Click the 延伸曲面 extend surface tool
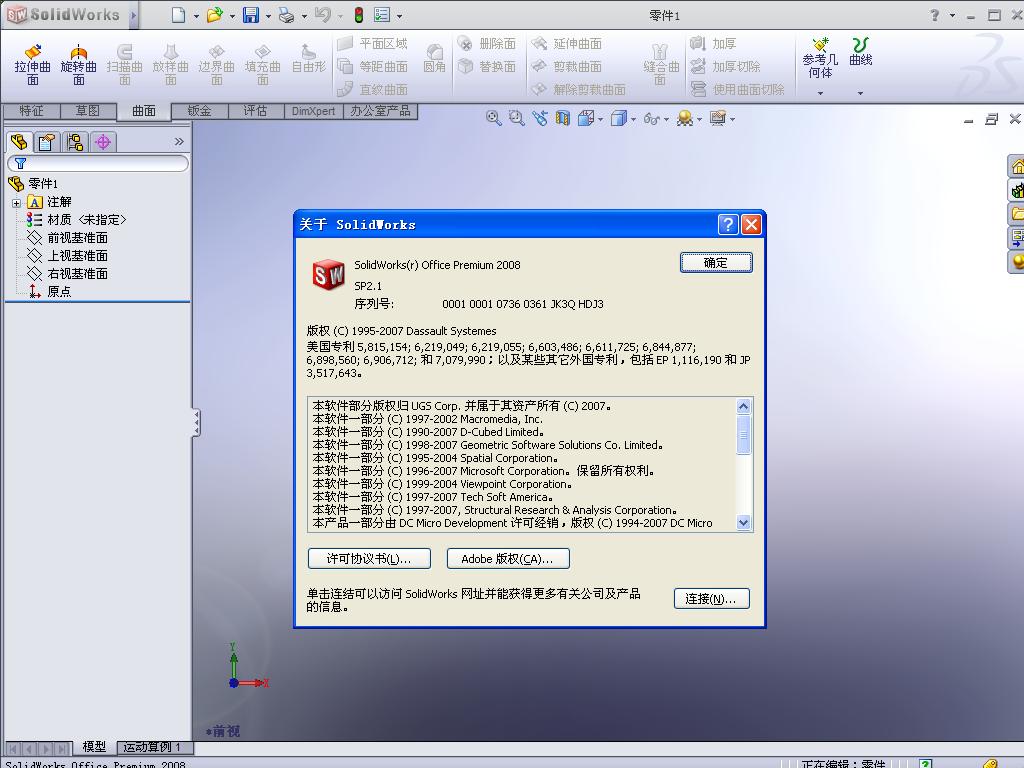The image size is (1024, 768). tap(566, 44)
